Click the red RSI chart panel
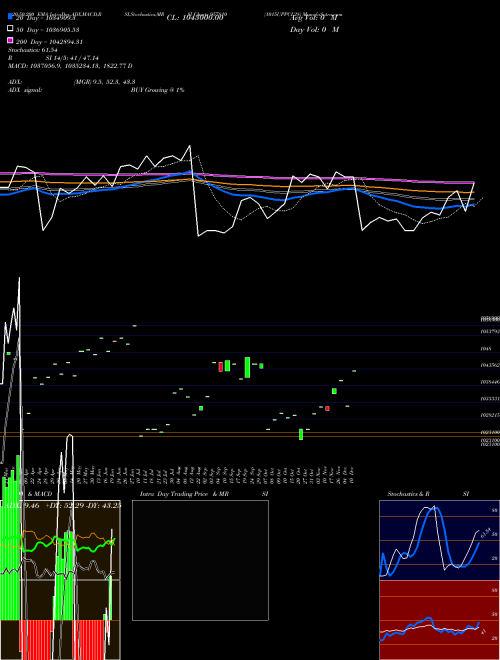 pyautogui.click(x=439, y=620)
